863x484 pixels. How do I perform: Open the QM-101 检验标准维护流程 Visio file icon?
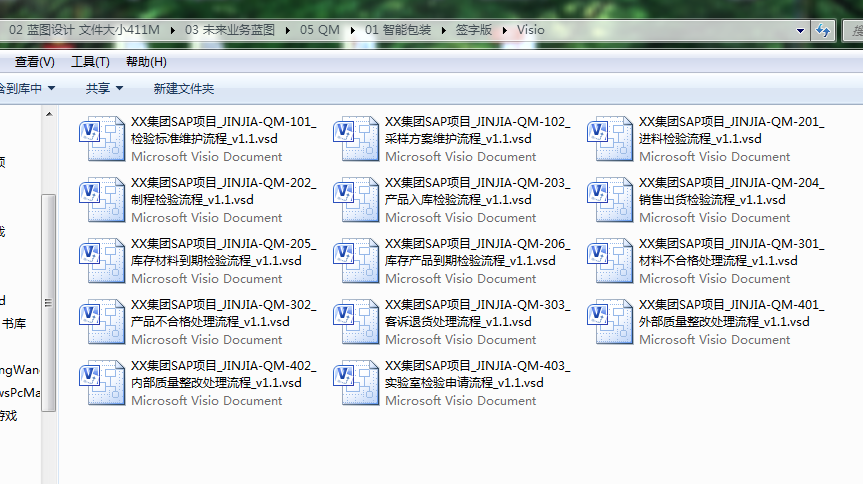[x=100, y=138]
